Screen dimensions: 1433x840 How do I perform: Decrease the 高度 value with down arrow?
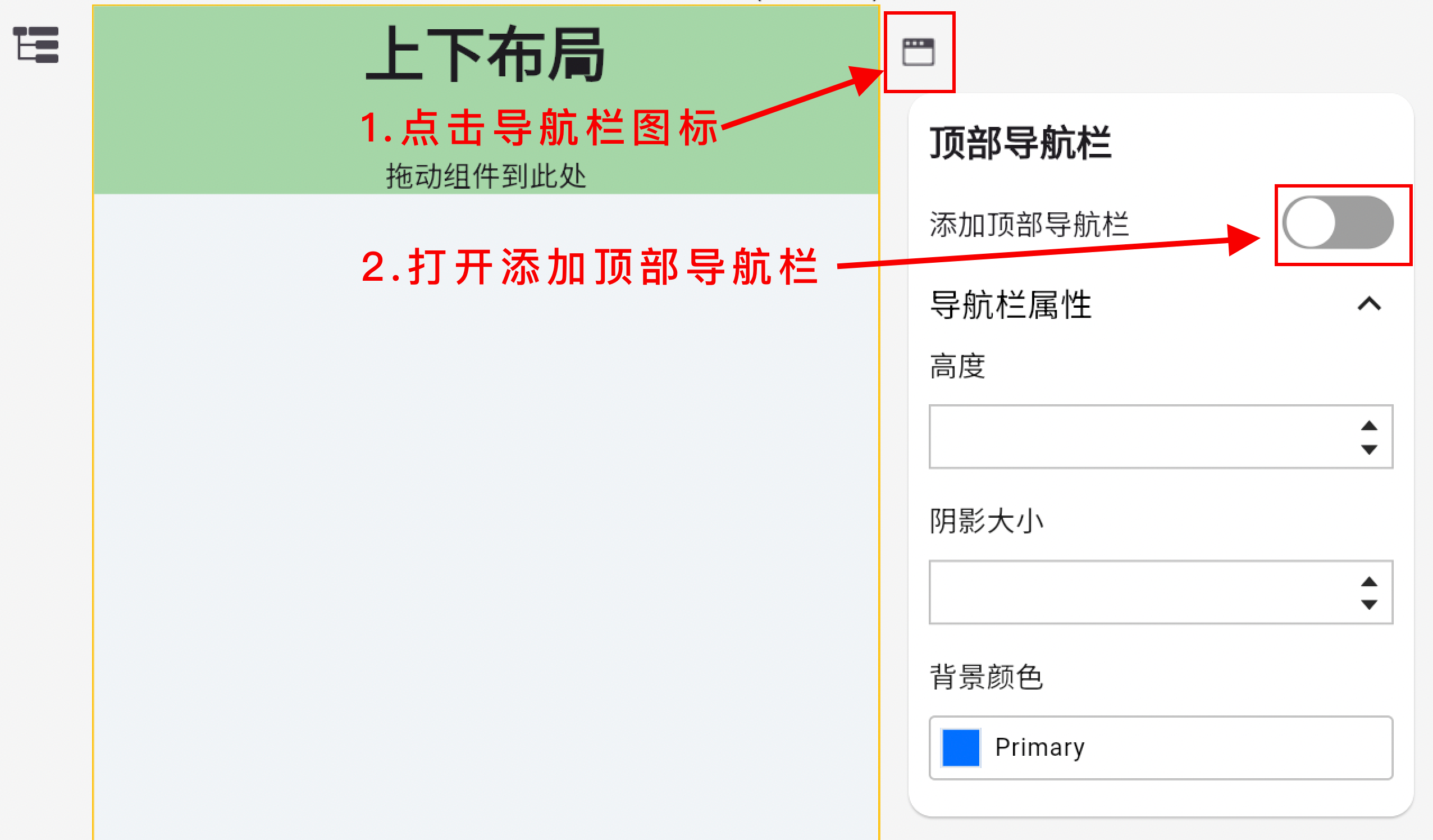click(1370, 449)
